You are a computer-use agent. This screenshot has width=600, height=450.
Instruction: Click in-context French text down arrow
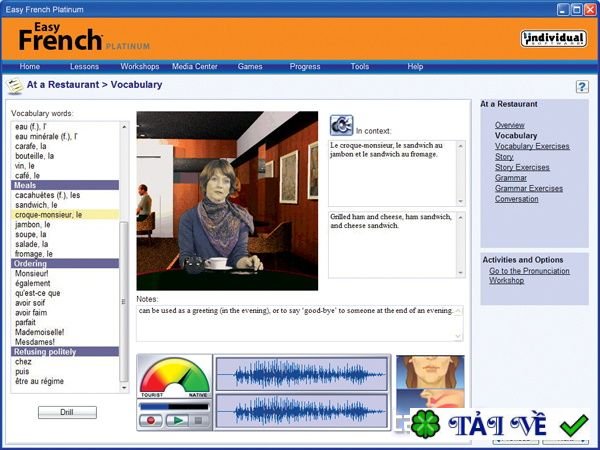pyautogui.click(x=461, y=201)
